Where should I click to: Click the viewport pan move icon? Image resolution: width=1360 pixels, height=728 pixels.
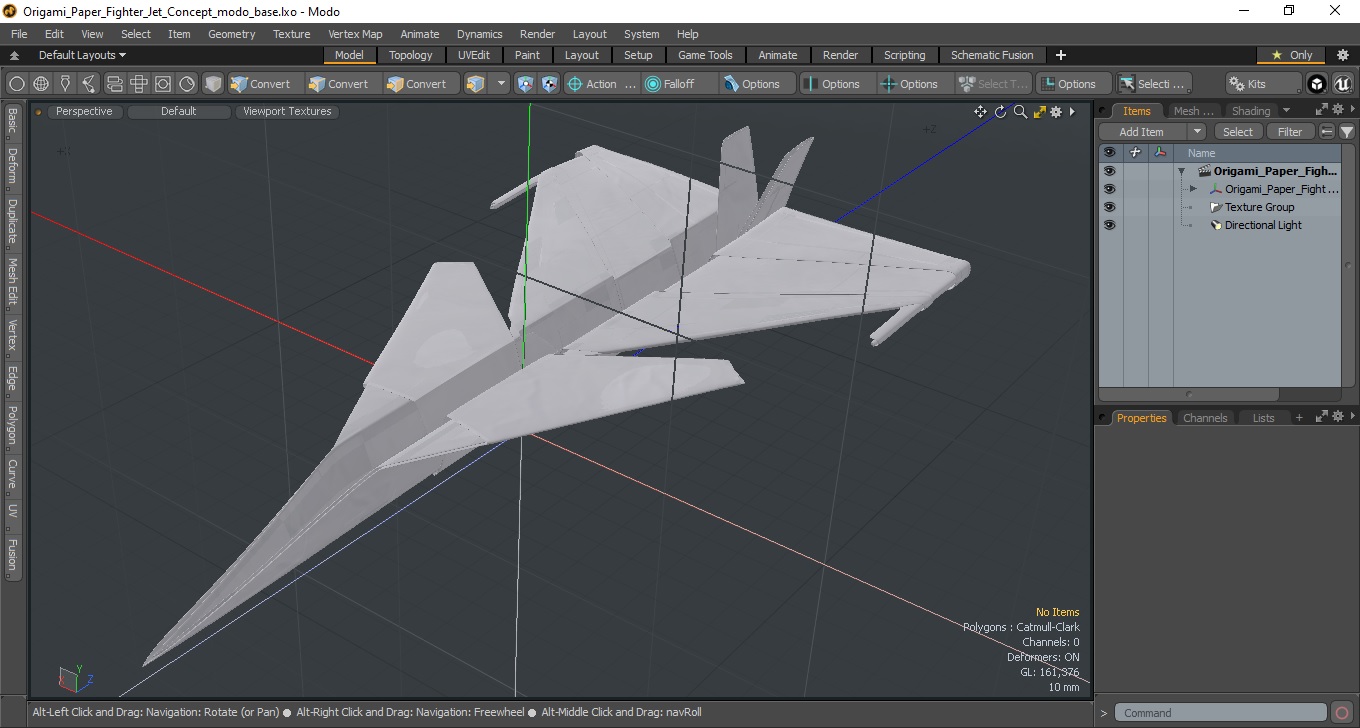pyautogui.click(x=981, y=112)
